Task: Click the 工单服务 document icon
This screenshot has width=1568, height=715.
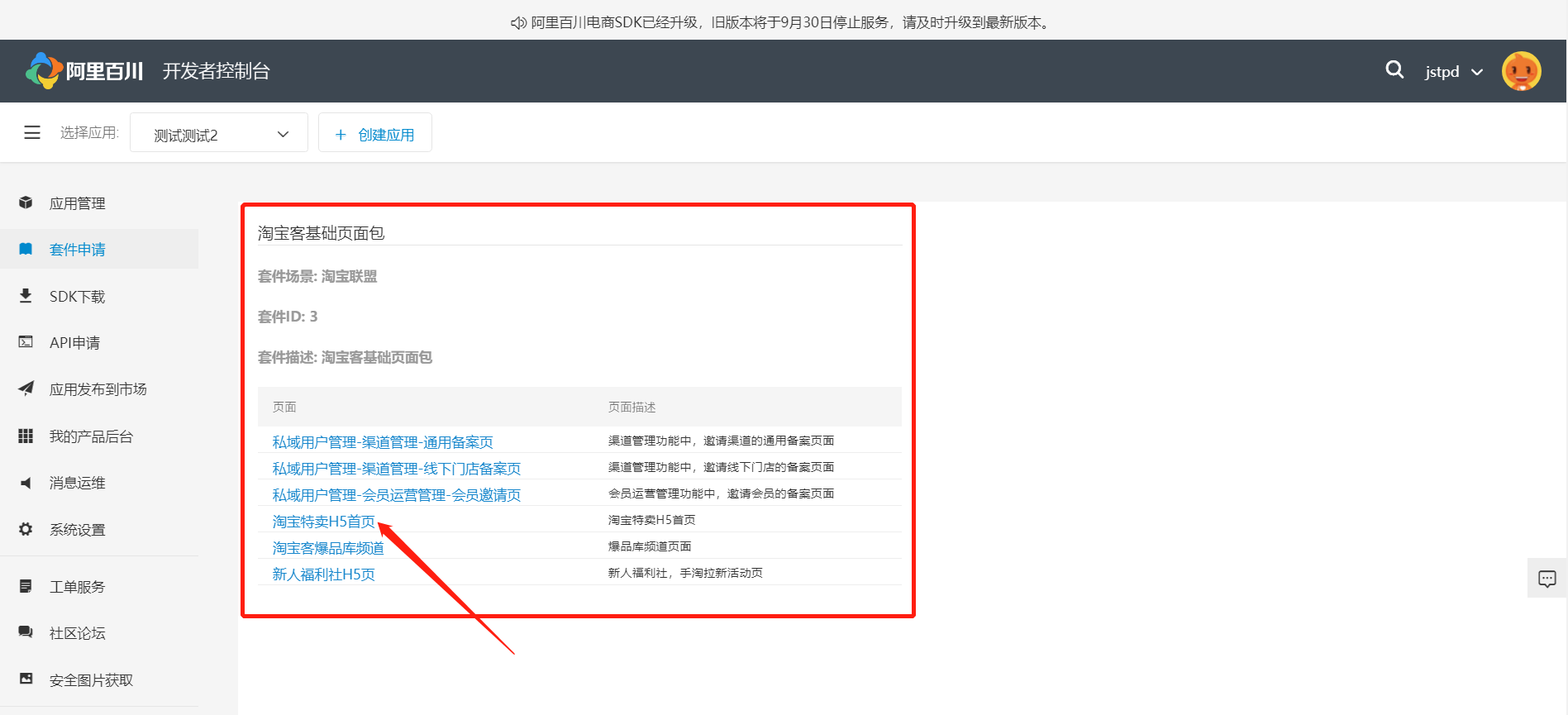Action: point(26,586)
